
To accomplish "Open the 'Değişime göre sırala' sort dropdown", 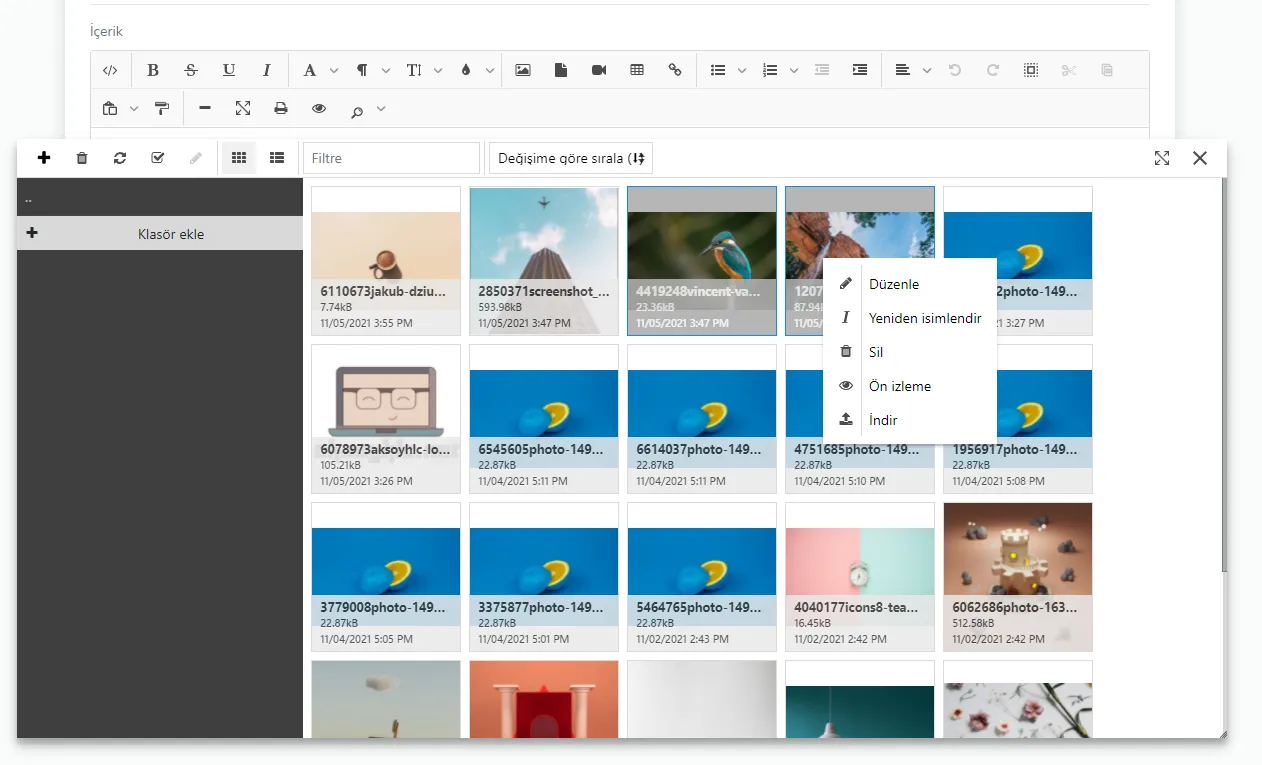I will (571, 158).
